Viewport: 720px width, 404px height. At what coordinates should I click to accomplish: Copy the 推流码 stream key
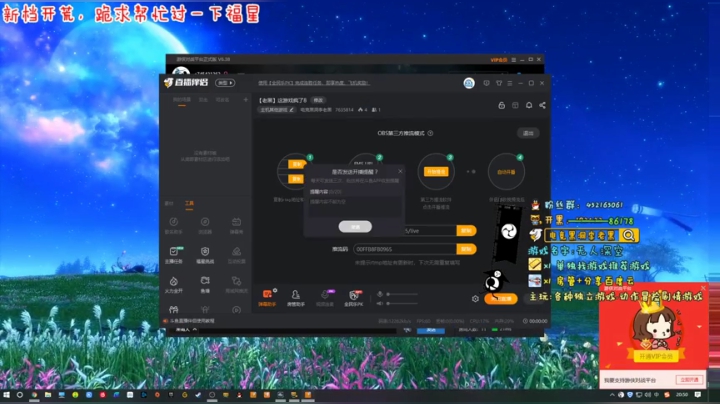tap(466, 249)
